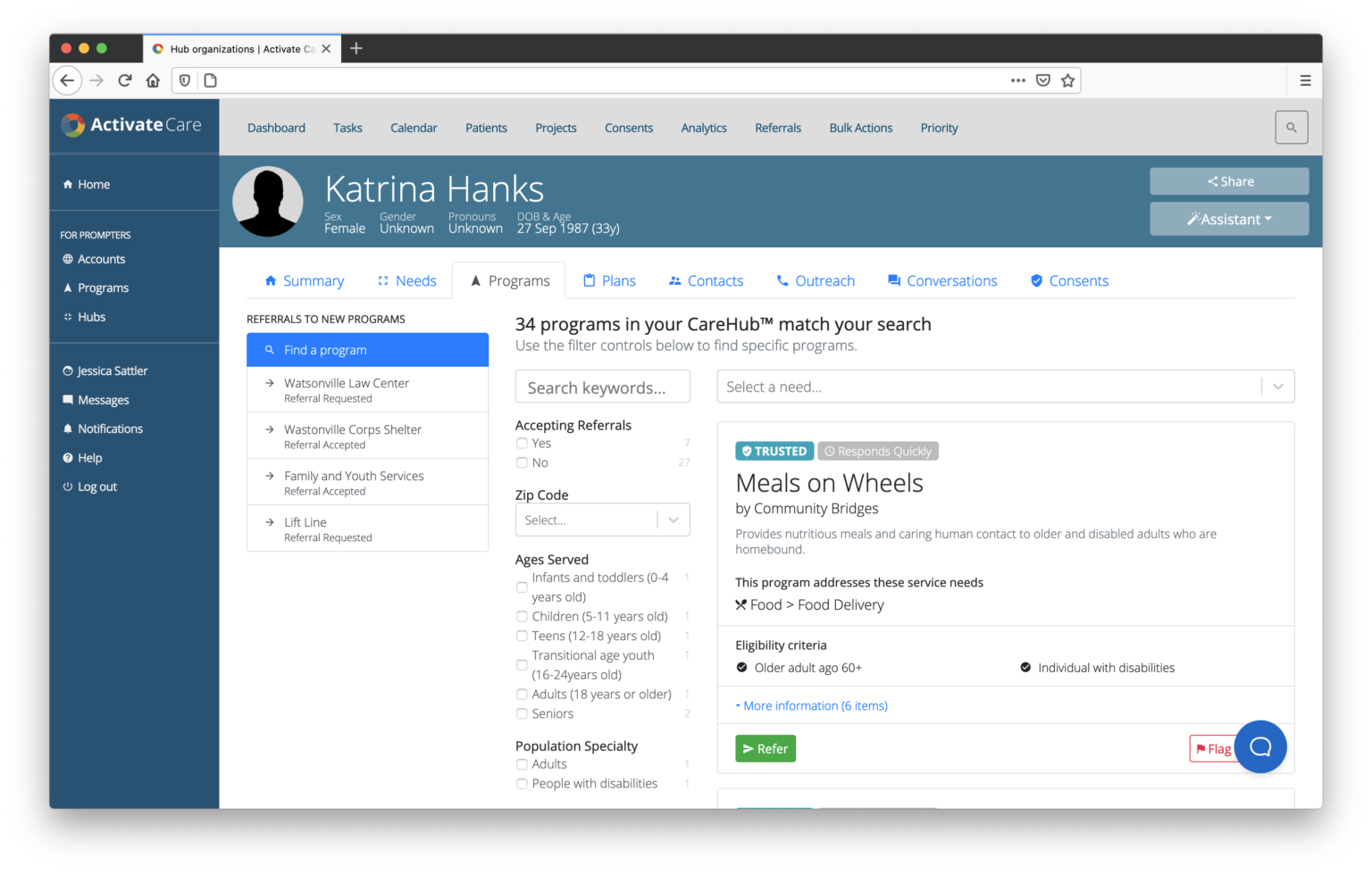
Task: Check No under Accepting Referrals
Action: click(x=522, y=463)
